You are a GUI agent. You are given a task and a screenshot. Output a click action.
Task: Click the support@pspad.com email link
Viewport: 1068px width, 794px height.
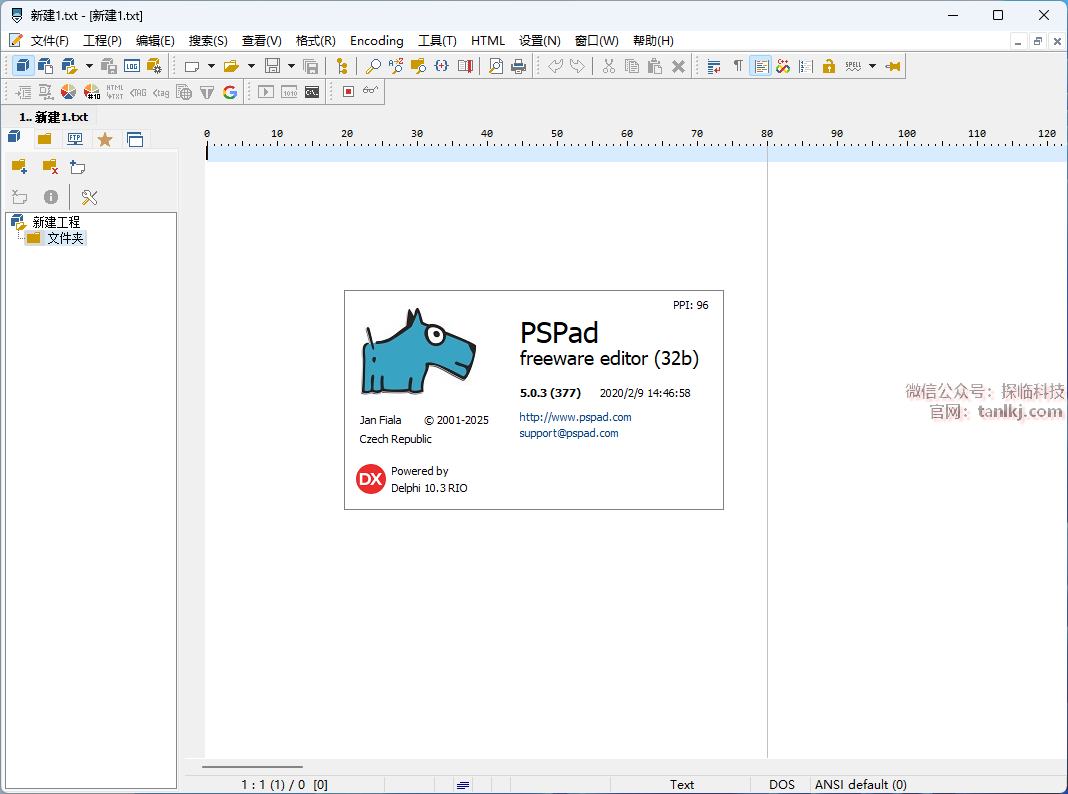[x=568, y=433]
